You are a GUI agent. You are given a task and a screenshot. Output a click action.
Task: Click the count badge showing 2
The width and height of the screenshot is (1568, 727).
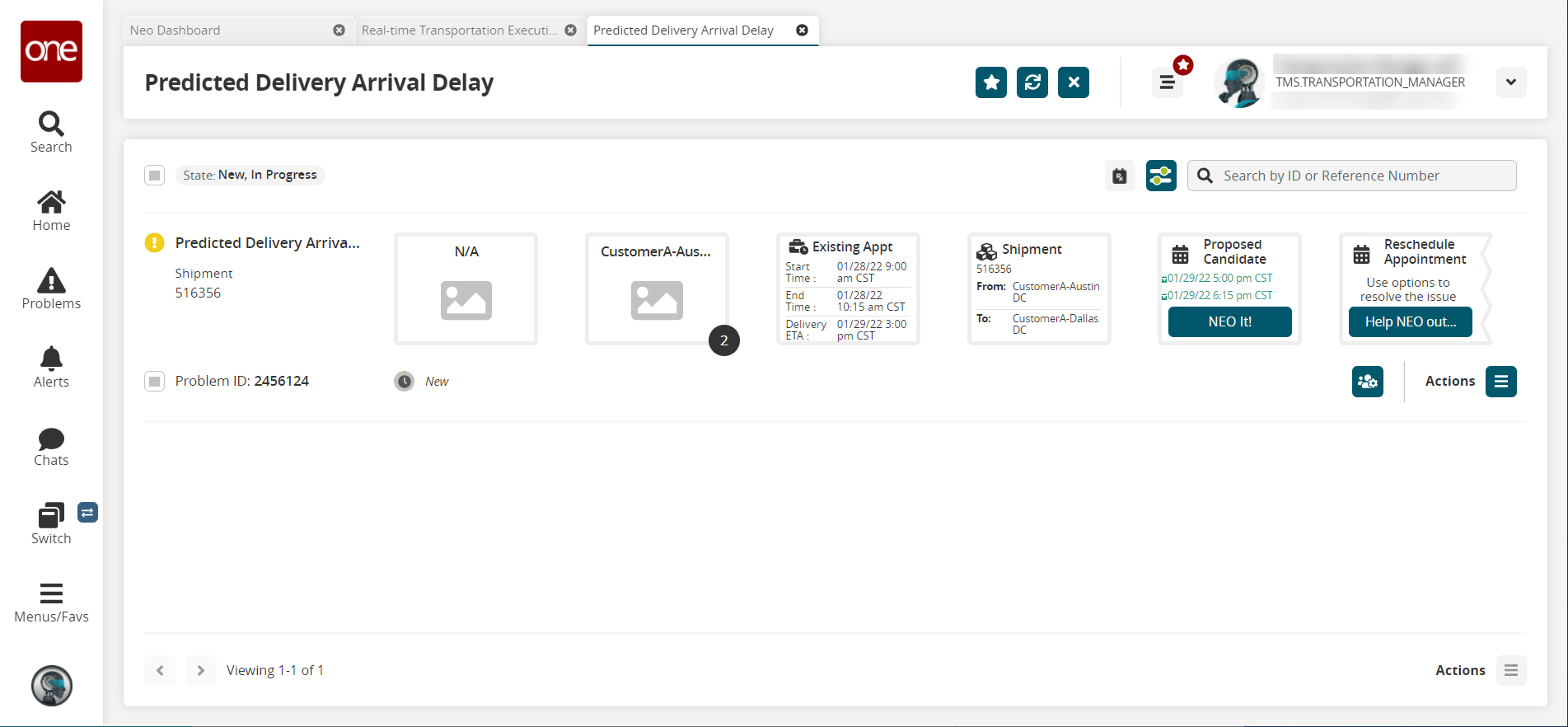point(724,340)
